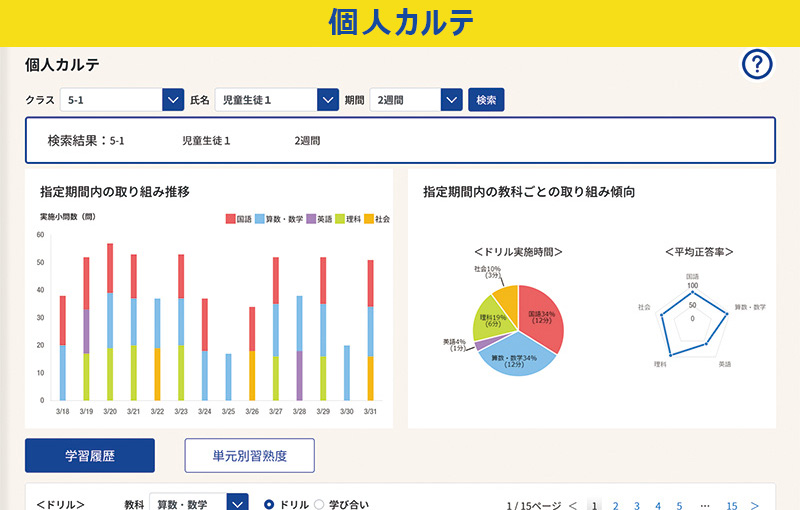The image size is (800, 510).
Task: Go to the next page arrow
Action: coord(754,505)
